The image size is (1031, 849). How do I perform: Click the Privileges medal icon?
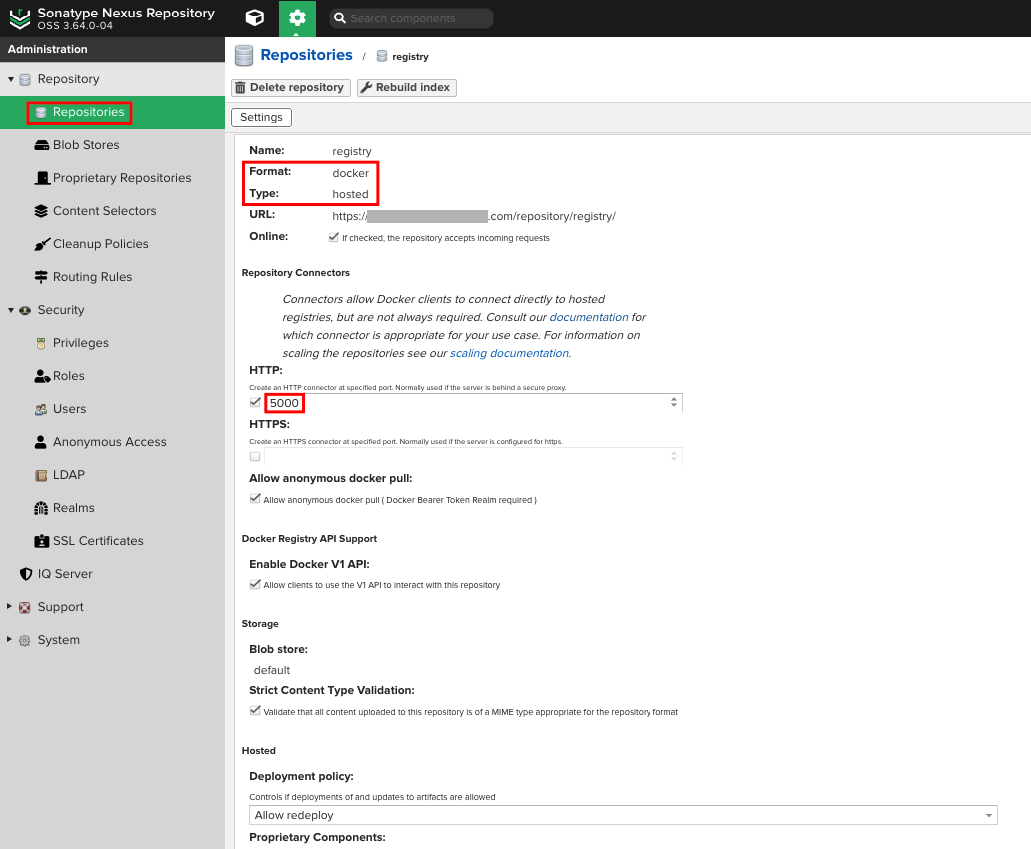coord(41,343)
